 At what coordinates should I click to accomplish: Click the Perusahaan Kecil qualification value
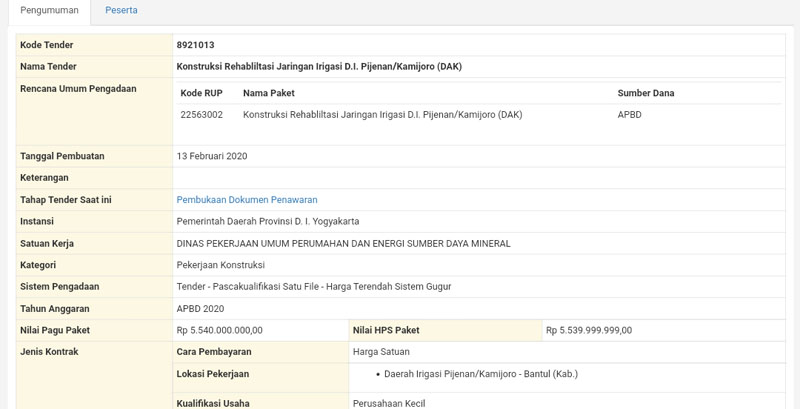[x=389, y=403]
